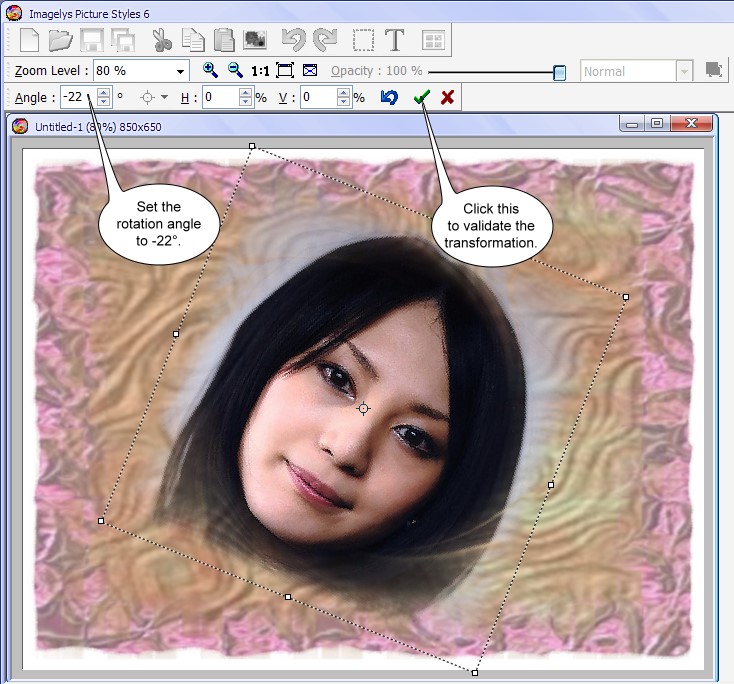The image size is (734, 684).
Task: Validate the transformation with green checkmark
Action: click(422, 97)
